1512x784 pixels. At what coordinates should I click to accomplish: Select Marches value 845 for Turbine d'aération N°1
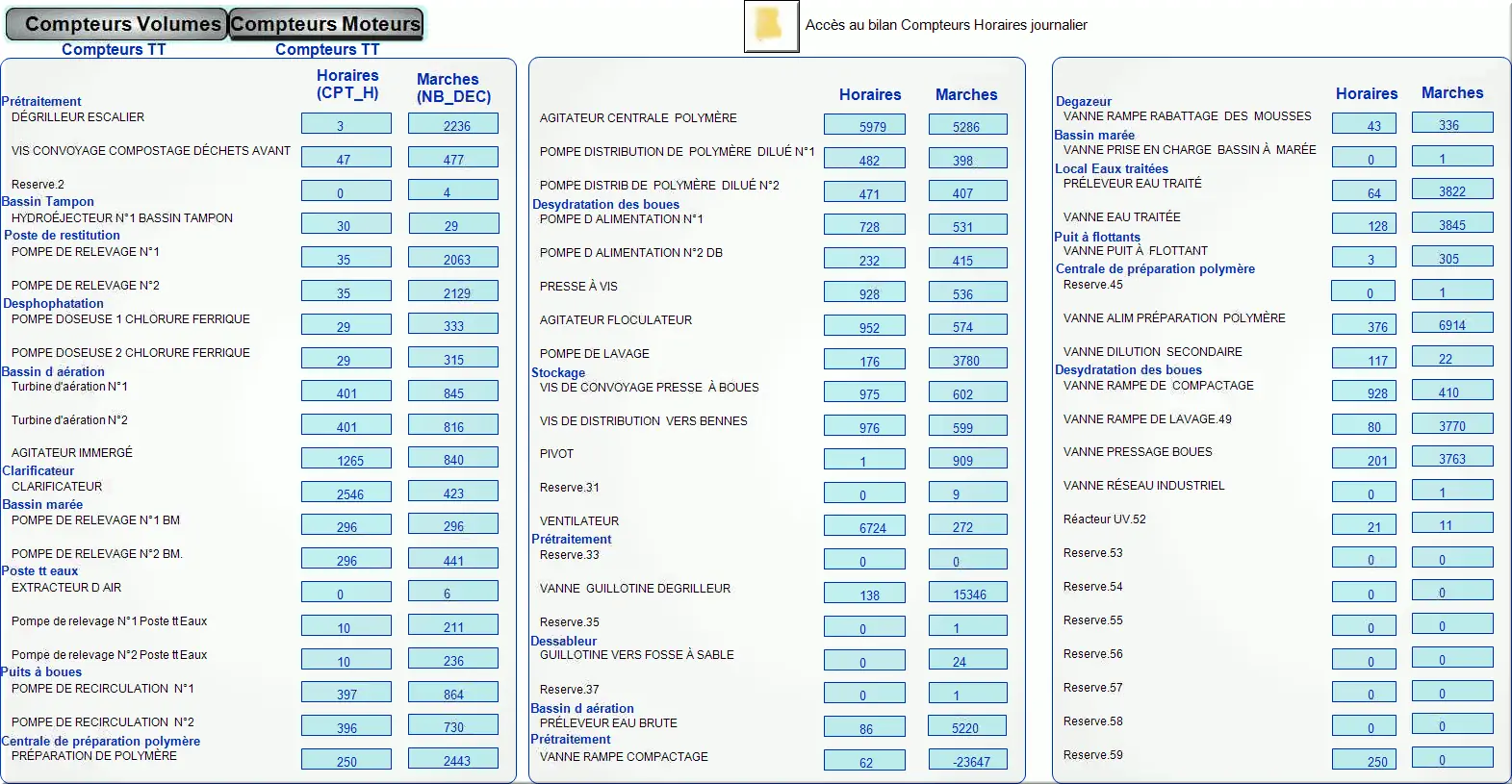(453, 392)
